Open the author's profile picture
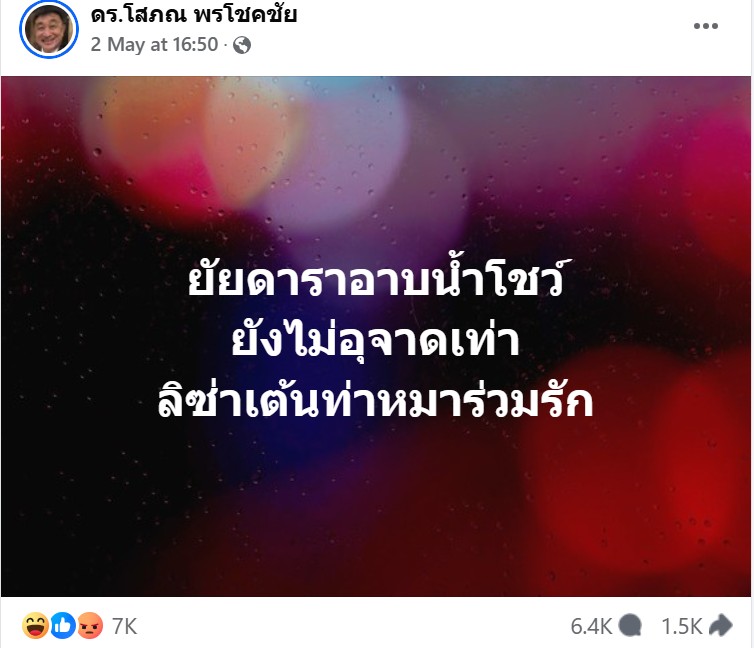Screen dimensions: 754x648 pyautogui.click(x=49, y=30)
